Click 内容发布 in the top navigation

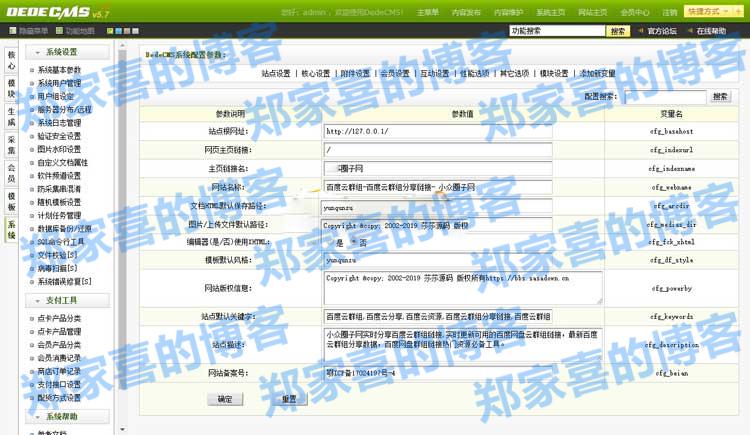coord(466,12)
